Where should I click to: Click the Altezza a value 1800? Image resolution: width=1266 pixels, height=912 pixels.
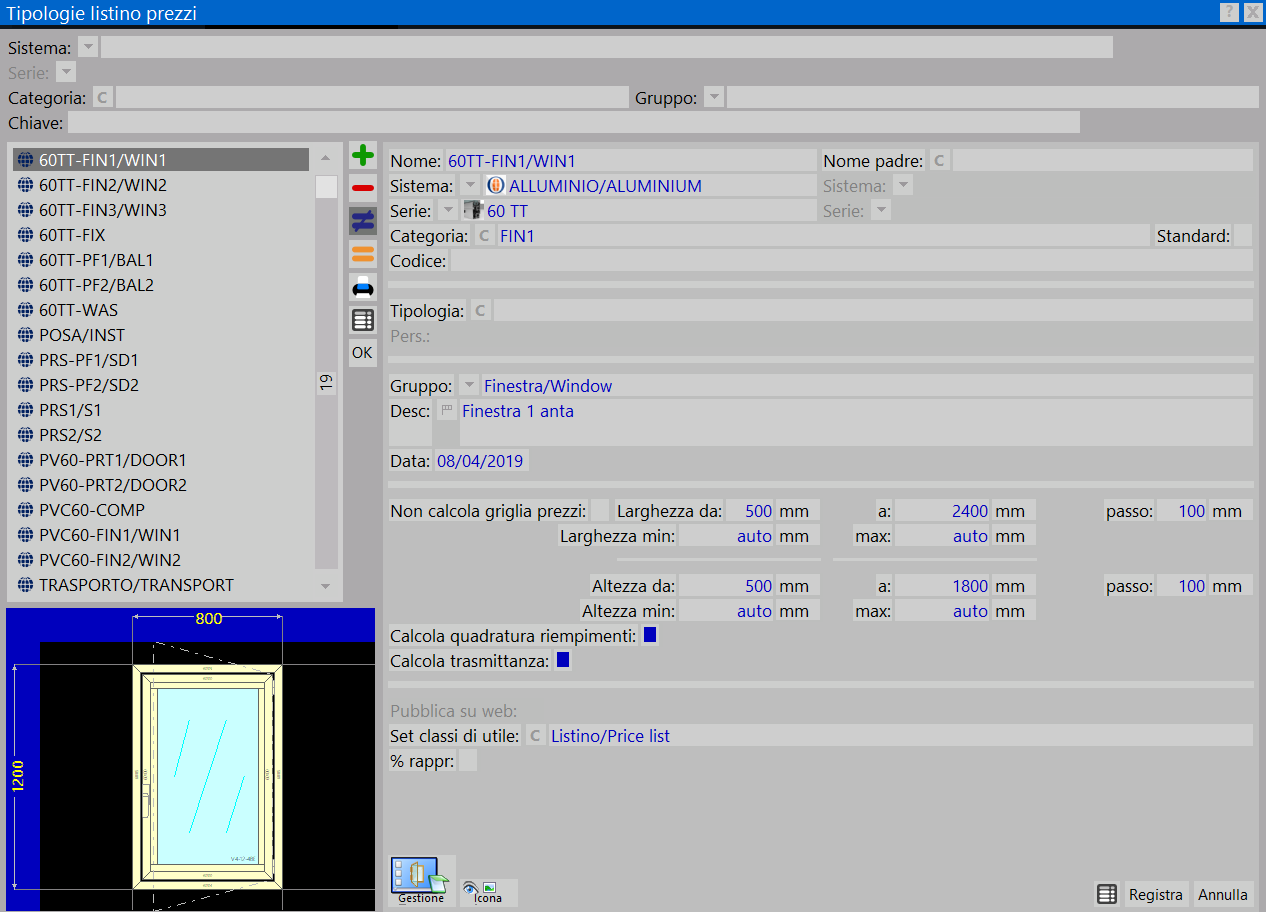coord(941,586)
